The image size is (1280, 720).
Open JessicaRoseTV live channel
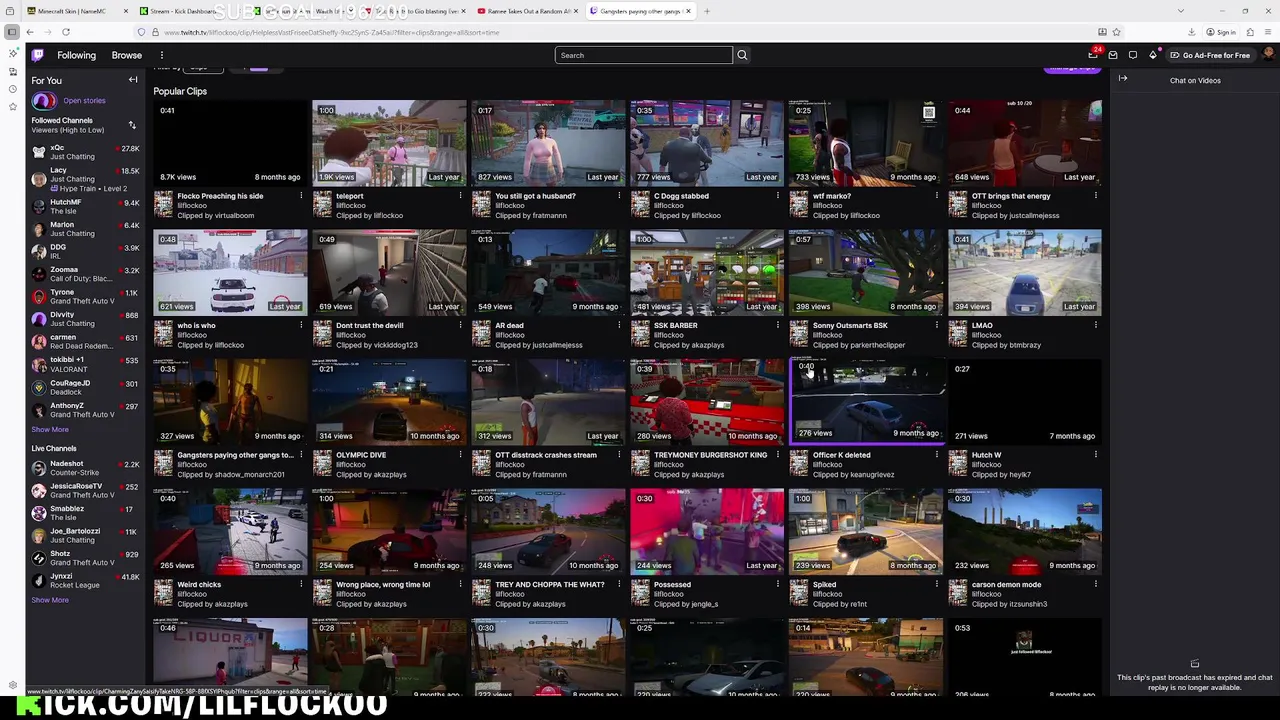85,490
